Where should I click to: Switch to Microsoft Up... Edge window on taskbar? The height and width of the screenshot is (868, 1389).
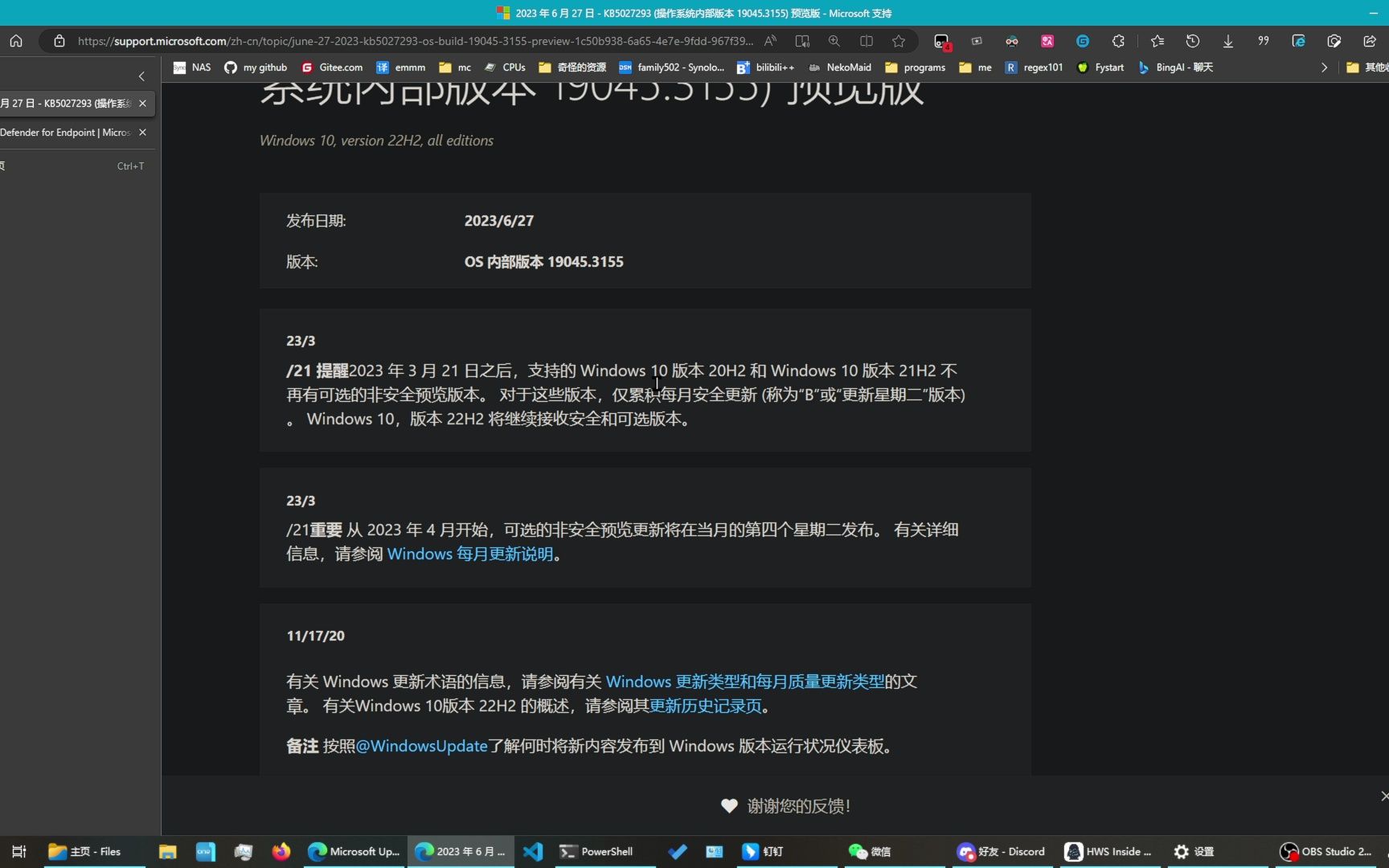click(x=354, y=851)
